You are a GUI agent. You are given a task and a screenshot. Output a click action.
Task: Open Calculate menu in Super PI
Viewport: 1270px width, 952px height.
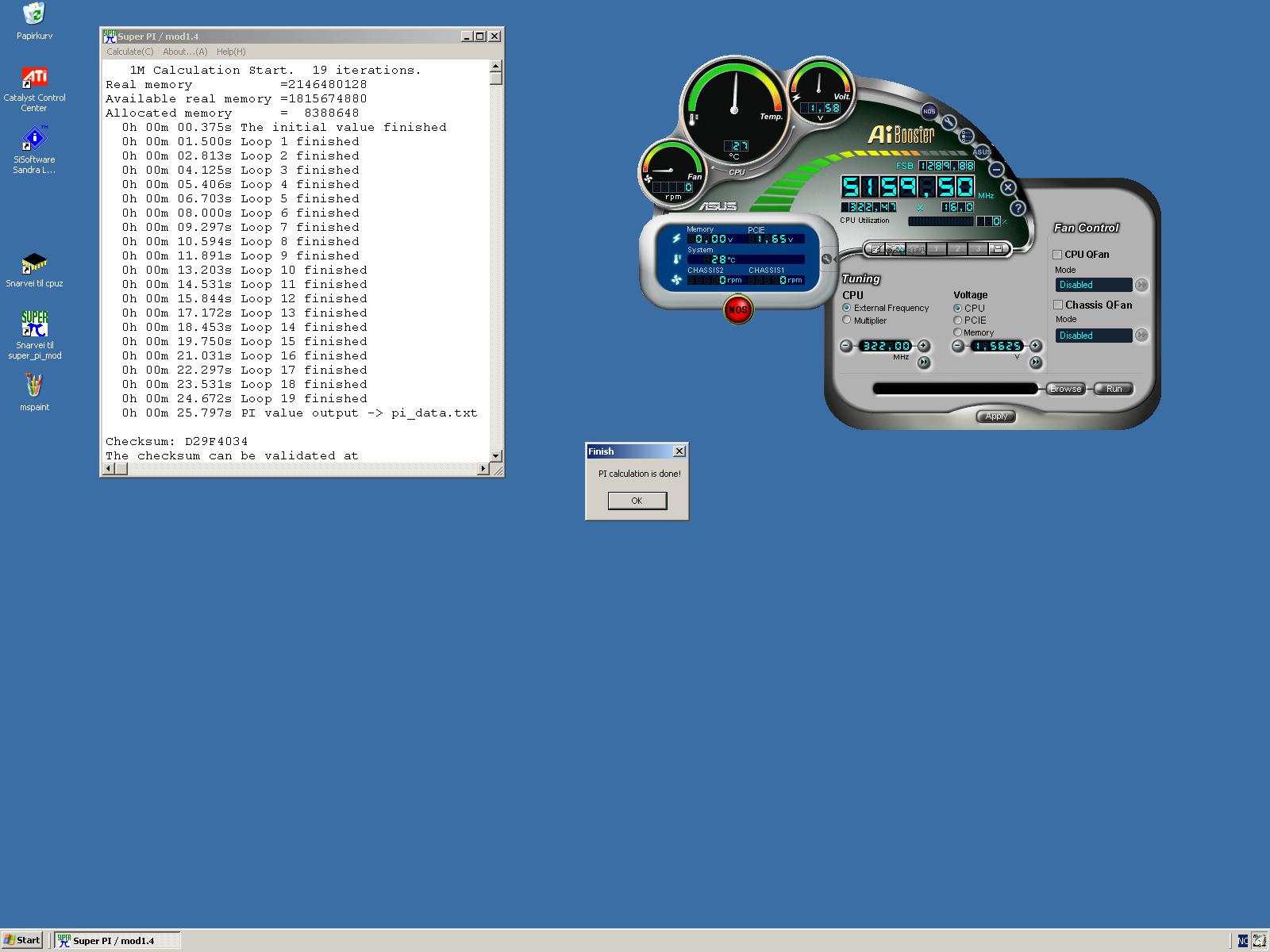tap(130, 52)
